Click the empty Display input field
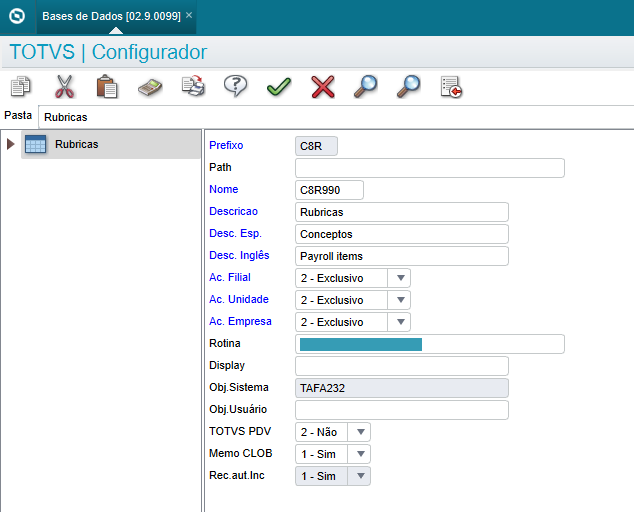Screen dimensions: 634x512 click(402, 366)
